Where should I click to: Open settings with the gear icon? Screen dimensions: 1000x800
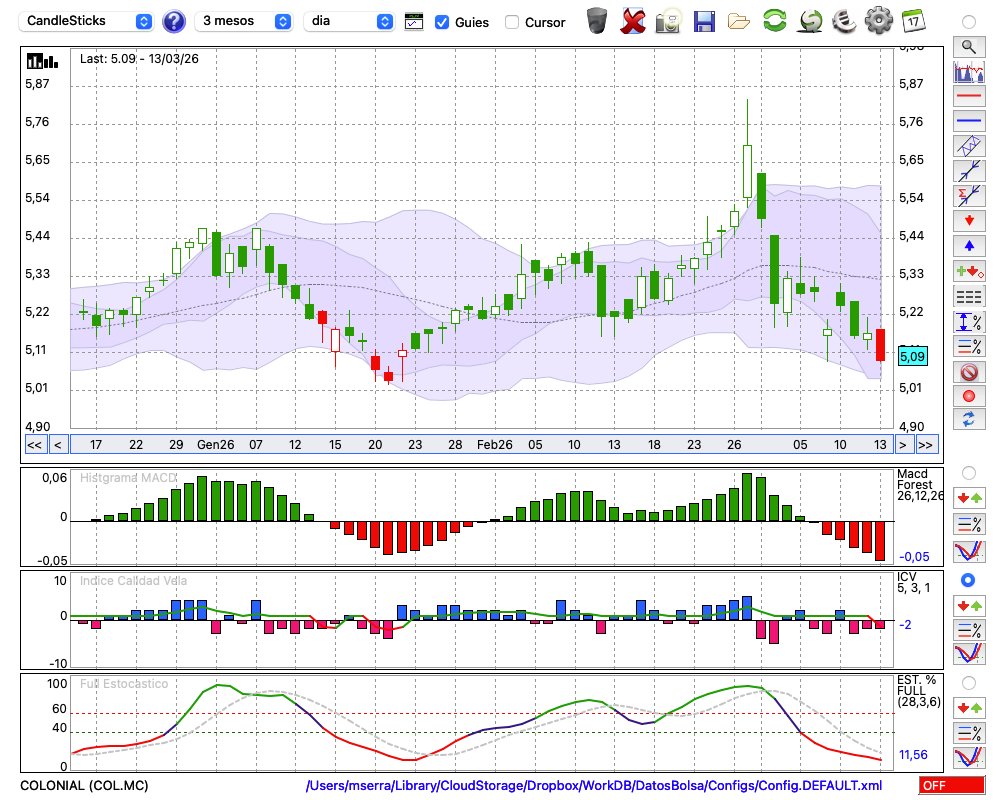pos(878,20)
